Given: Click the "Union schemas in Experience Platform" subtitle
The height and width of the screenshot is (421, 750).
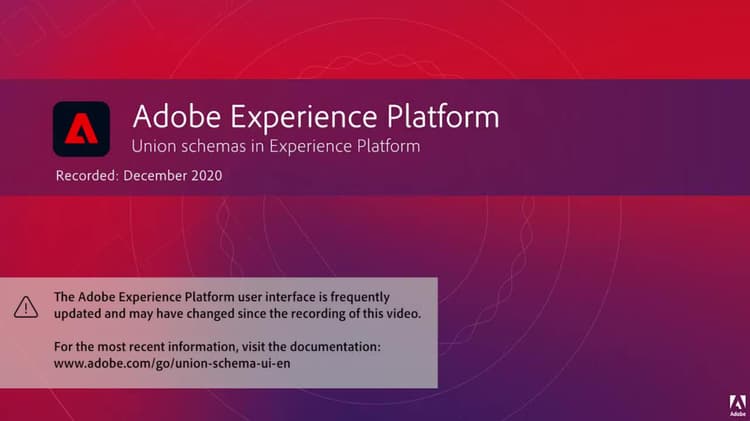Looking at the screenshot, I should click(x=276, y=146).
